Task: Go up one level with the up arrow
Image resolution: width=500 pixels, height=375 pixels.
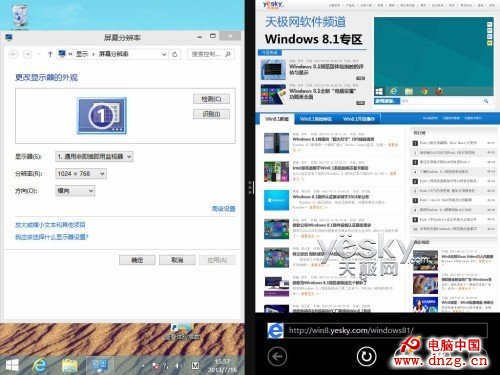Action: click(50, 54)
